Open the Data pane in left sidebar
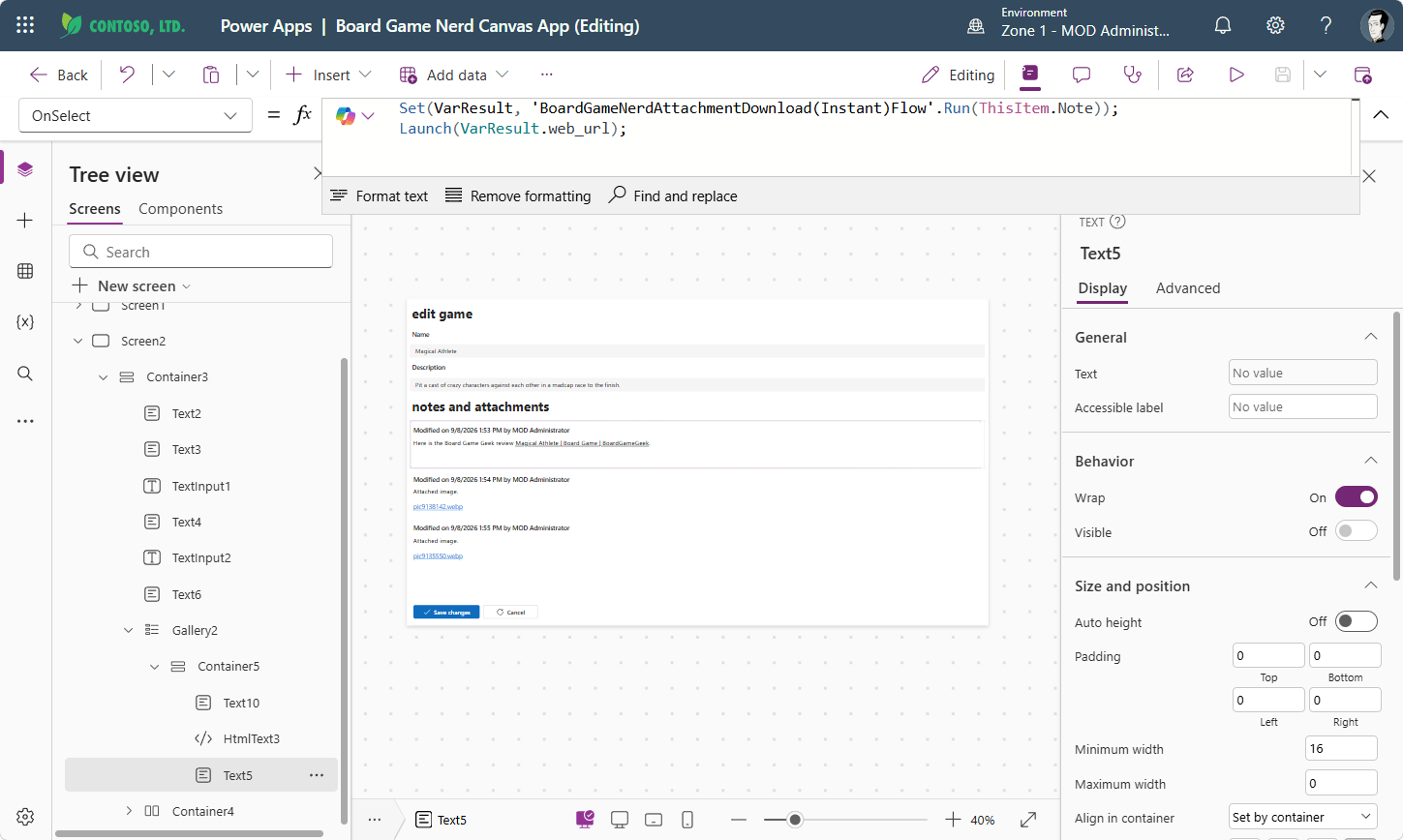 (x=25, y=271)
